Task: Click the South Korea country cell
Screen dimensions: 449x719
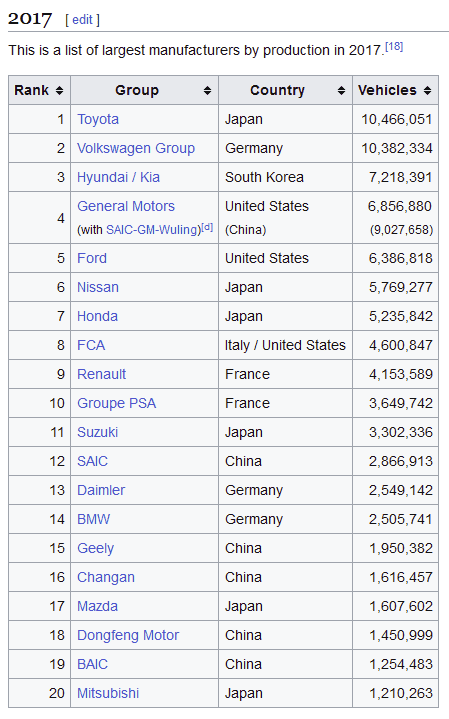Action: click(285, 177)
